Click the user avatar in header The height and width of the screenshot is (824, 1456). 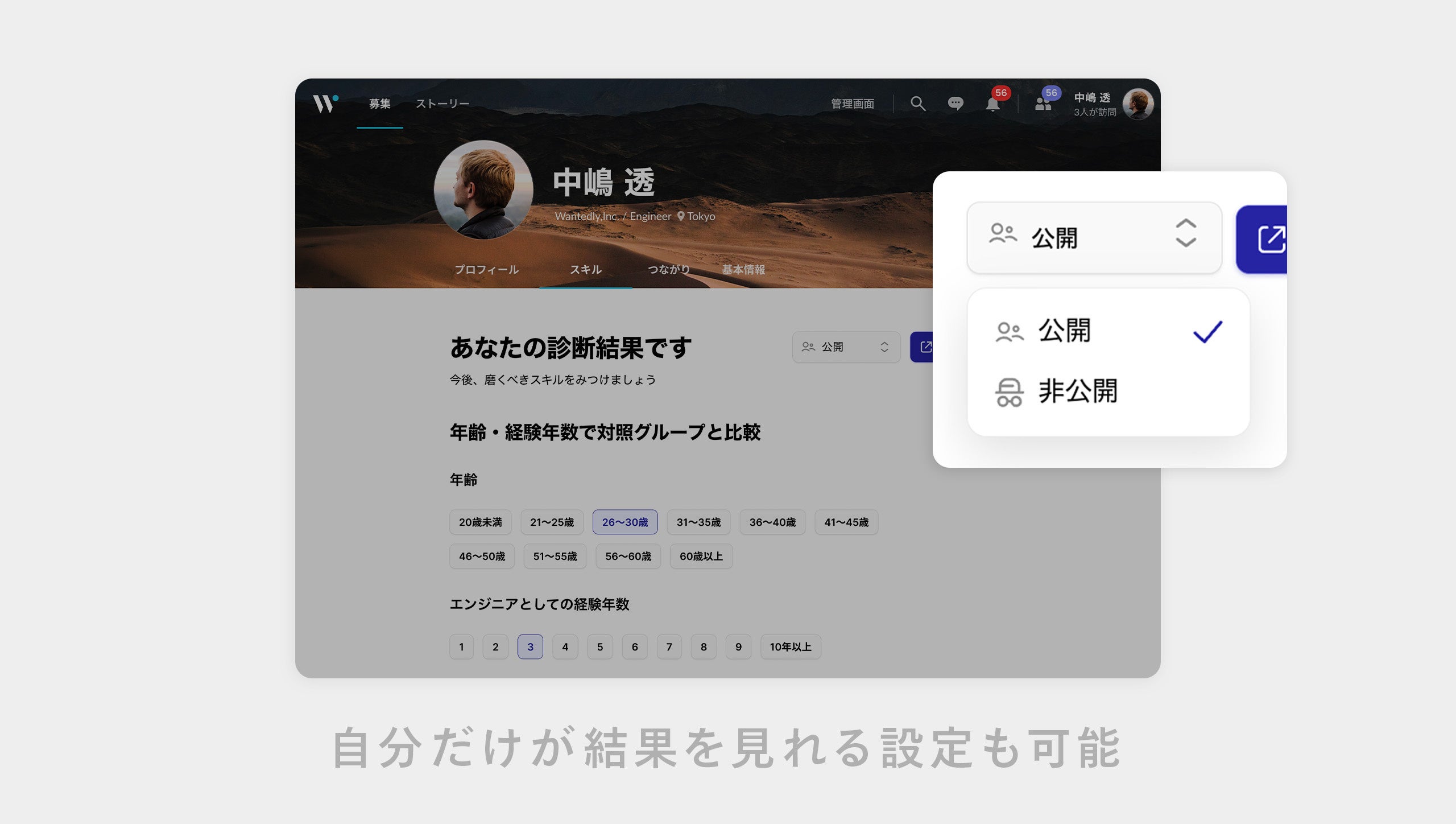click(1138, 104)
